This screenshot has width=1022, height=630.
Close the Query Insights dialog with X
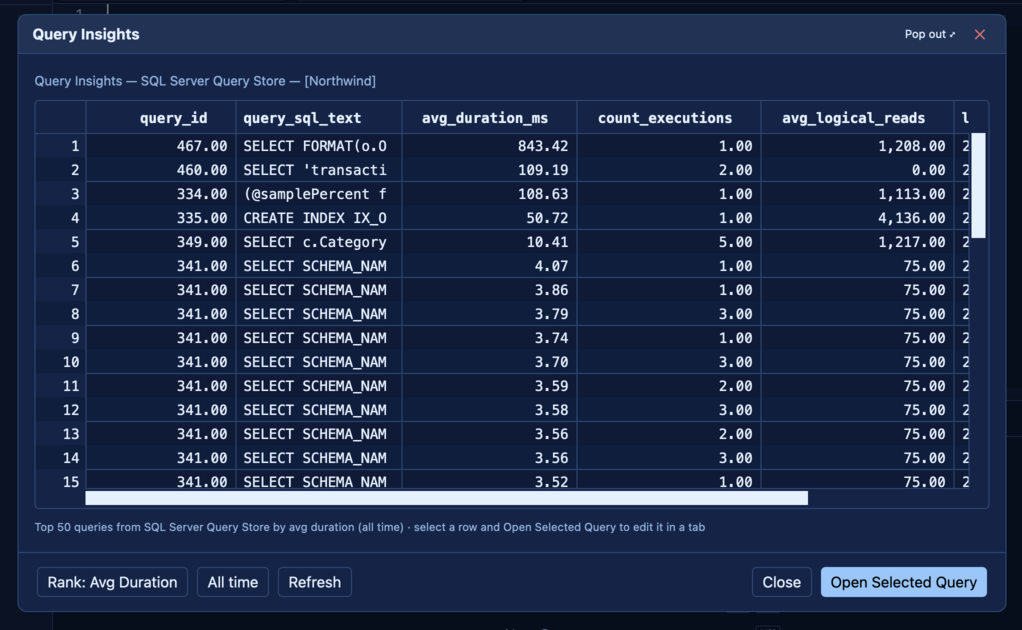point(980,35)
